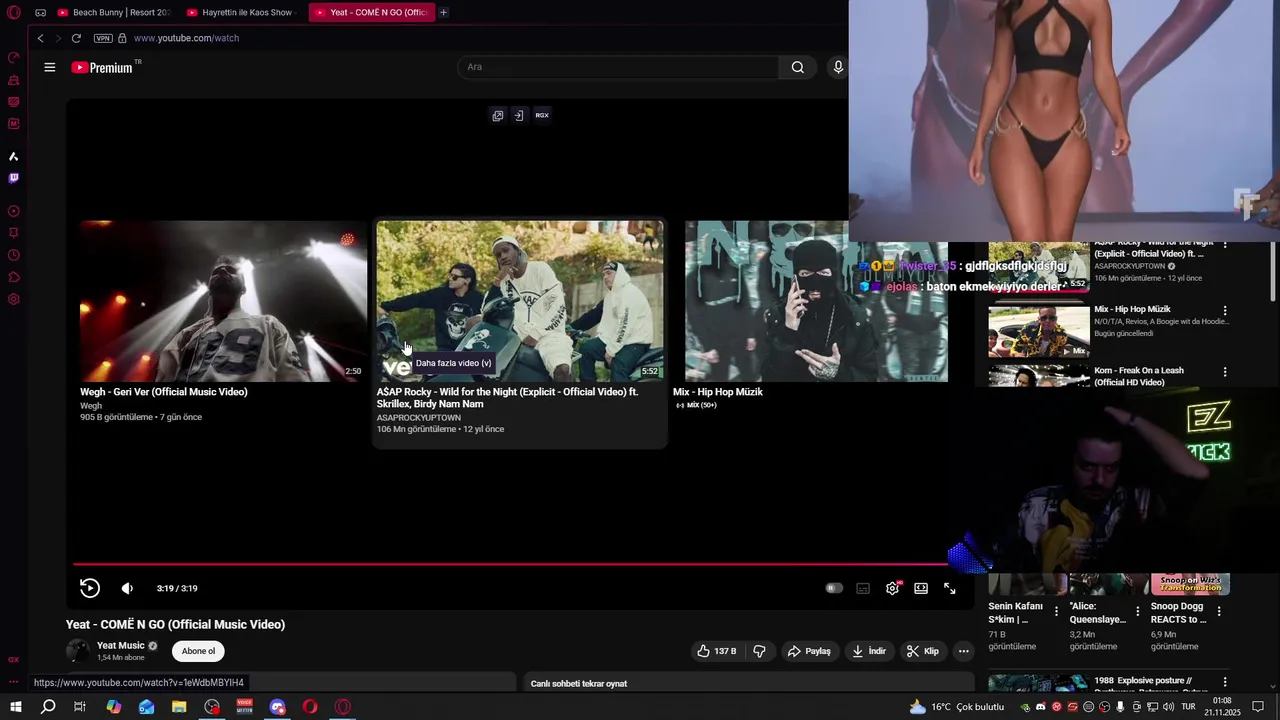Open Twitch in the Opera sidebar
This screenshot has width=1280, height=720.
(14, 178)
